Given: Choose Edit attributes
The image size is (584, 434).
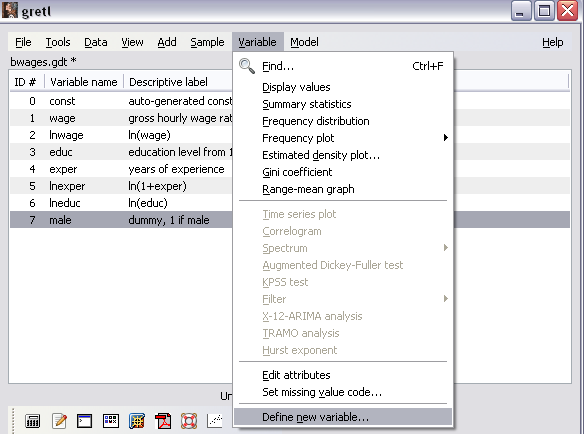Looking at the screenshot, I should tap(343, 375).
